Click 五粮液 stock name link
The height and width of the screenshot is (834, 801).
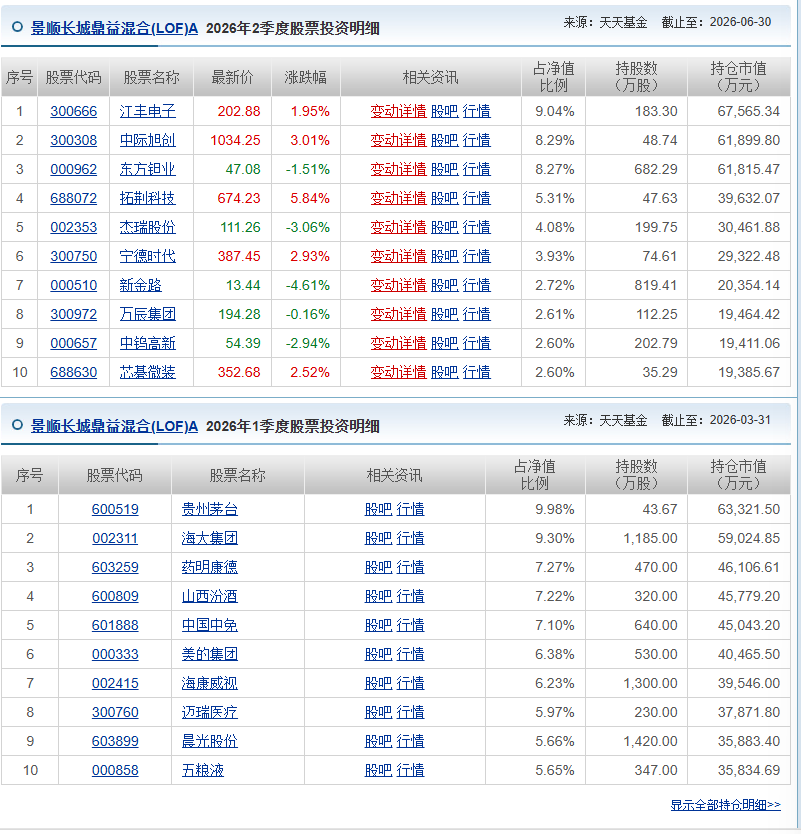[203, 770]
